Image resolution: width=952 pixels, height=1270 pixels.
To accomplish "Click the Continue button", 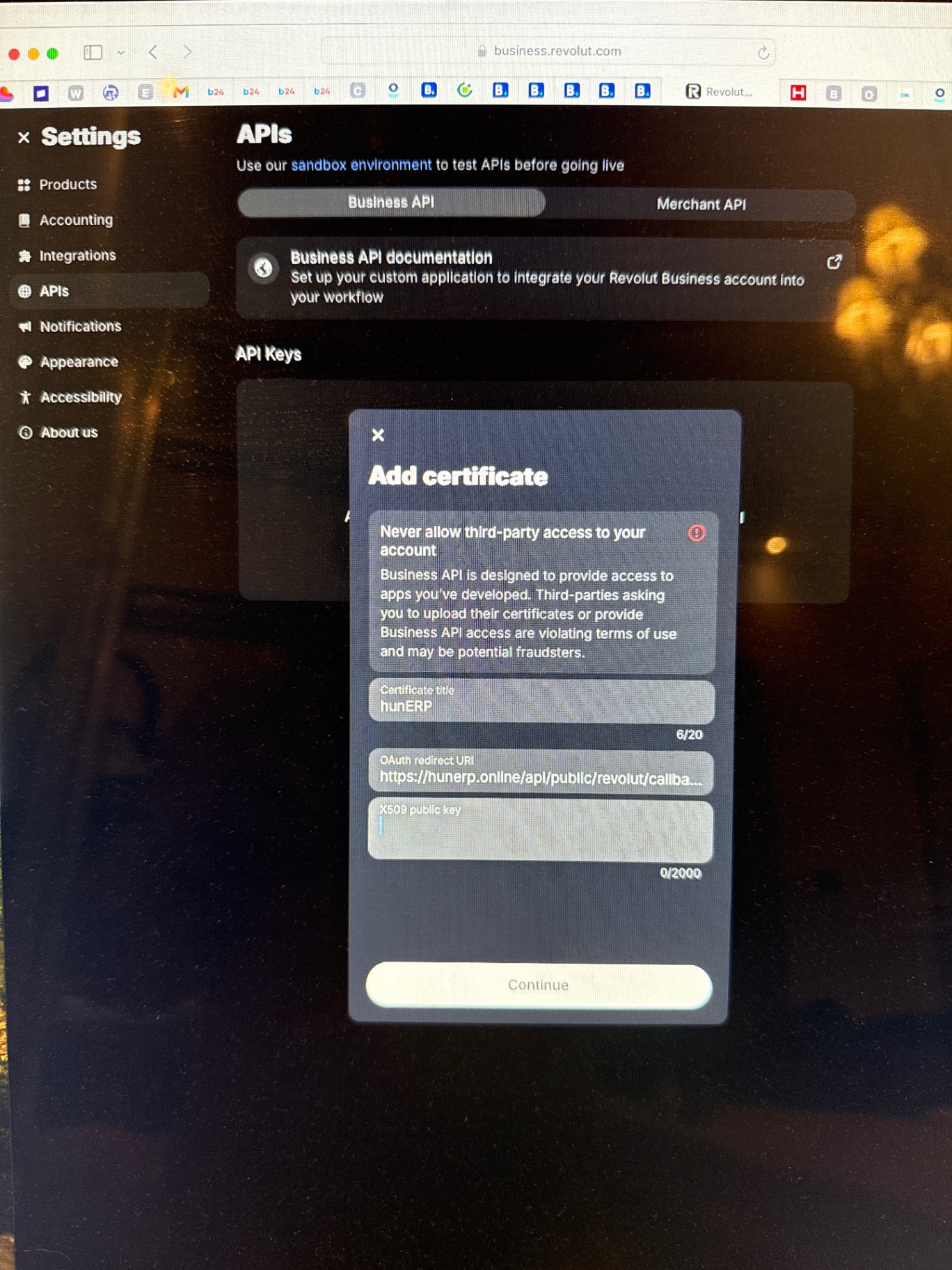I will point(539,985).
